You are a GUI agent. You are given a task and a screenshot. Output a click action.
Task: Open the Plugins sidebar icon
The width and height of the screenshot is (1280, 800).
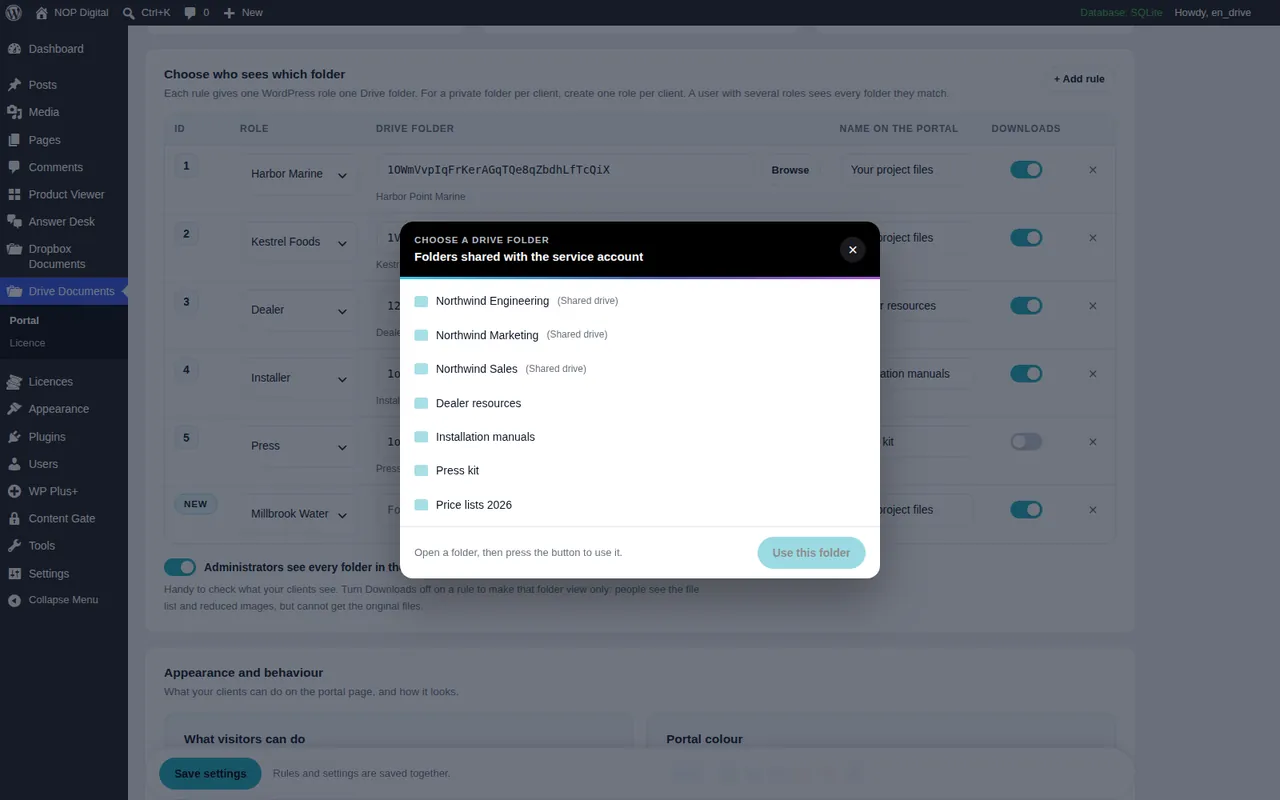click(14, 437)
